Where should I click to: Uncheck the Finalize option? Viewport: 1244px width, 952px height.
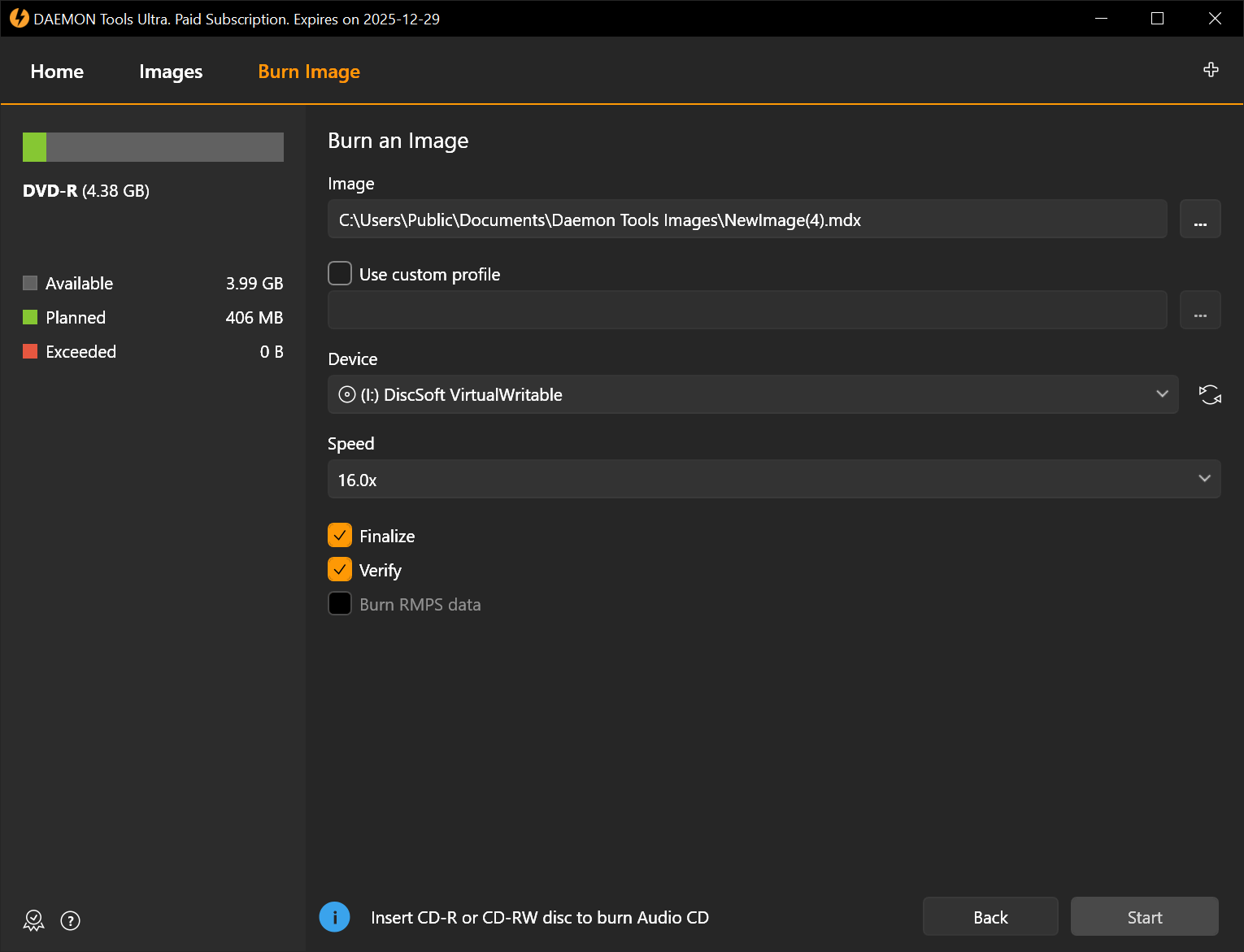(x=340, y=536)
